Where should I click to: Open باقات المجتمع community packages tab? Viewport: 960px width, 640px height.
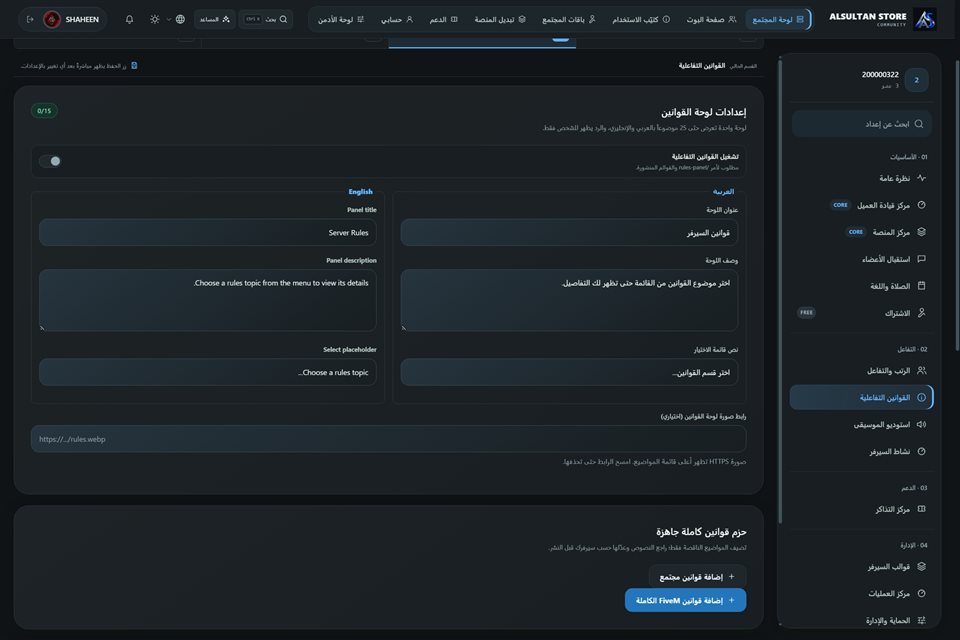(x=568, y=20)
